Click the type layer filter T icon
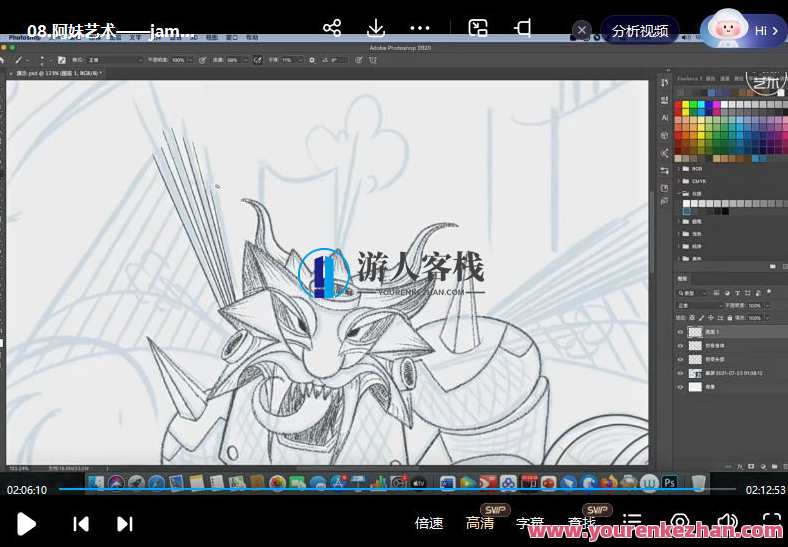The image size is (788, 547). (x=737, y=293)
